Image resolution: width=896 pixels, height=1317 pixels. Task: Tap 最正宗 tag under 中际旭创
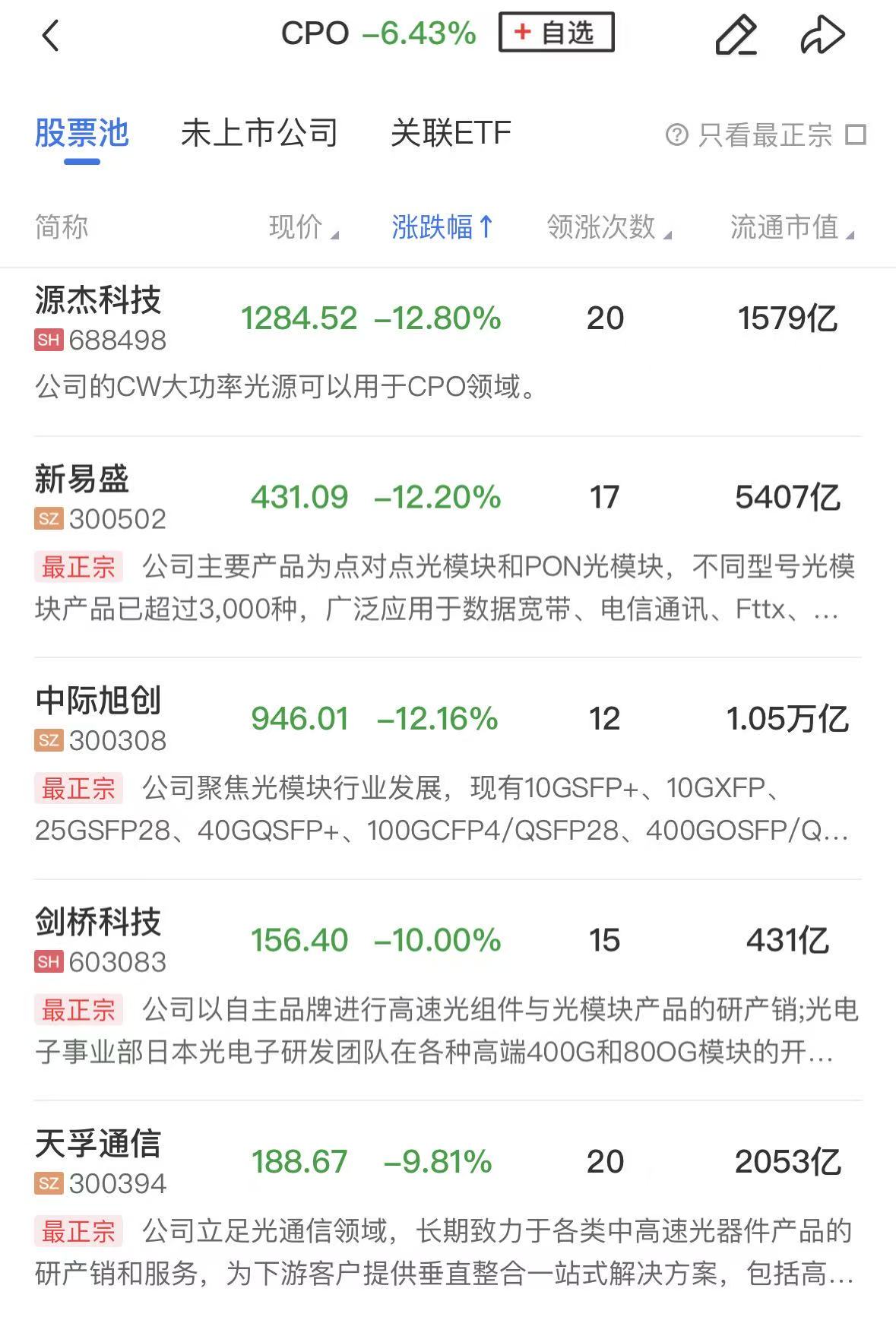point(78,788)
